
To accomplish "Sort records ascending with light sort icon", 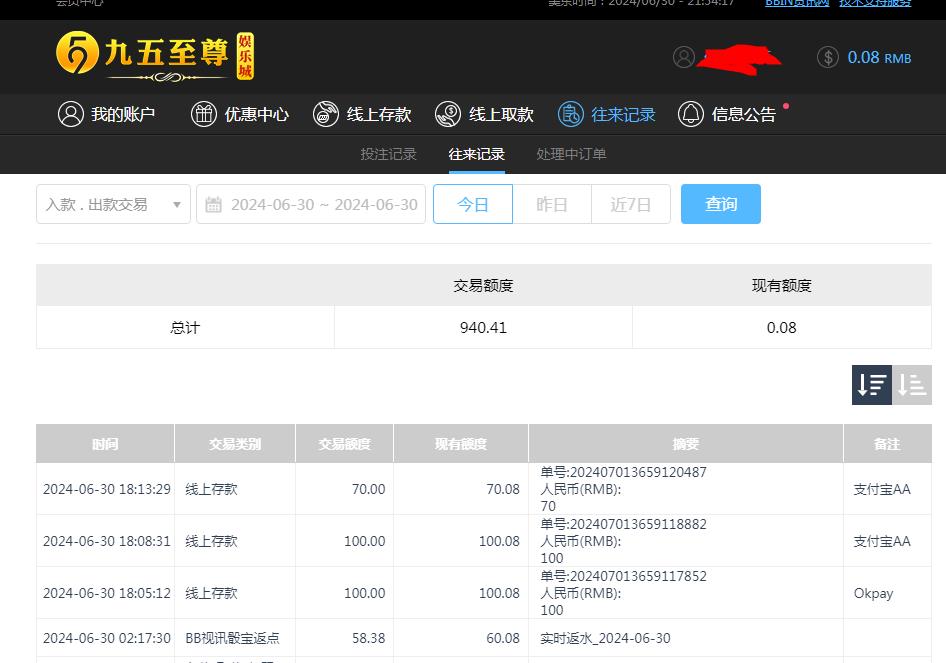I will coord(911,384).
